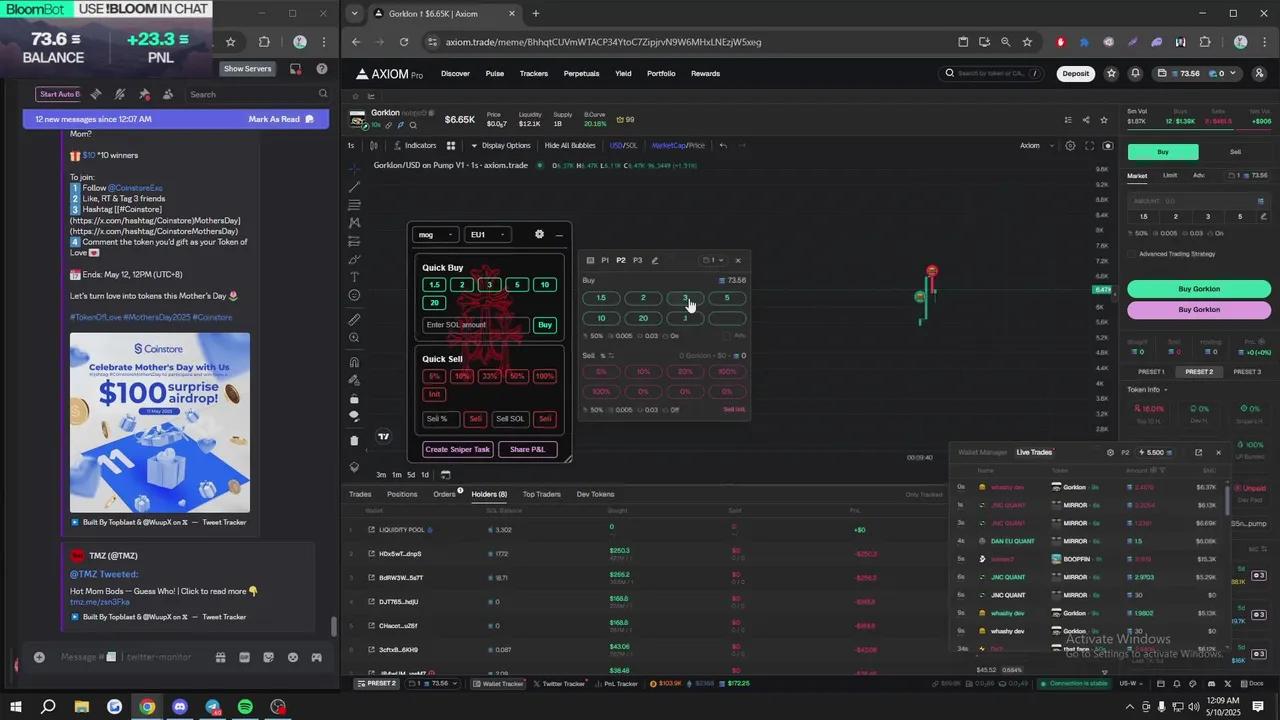Open the Trackers menu item
1280x720 pixels.
[533, 73]
